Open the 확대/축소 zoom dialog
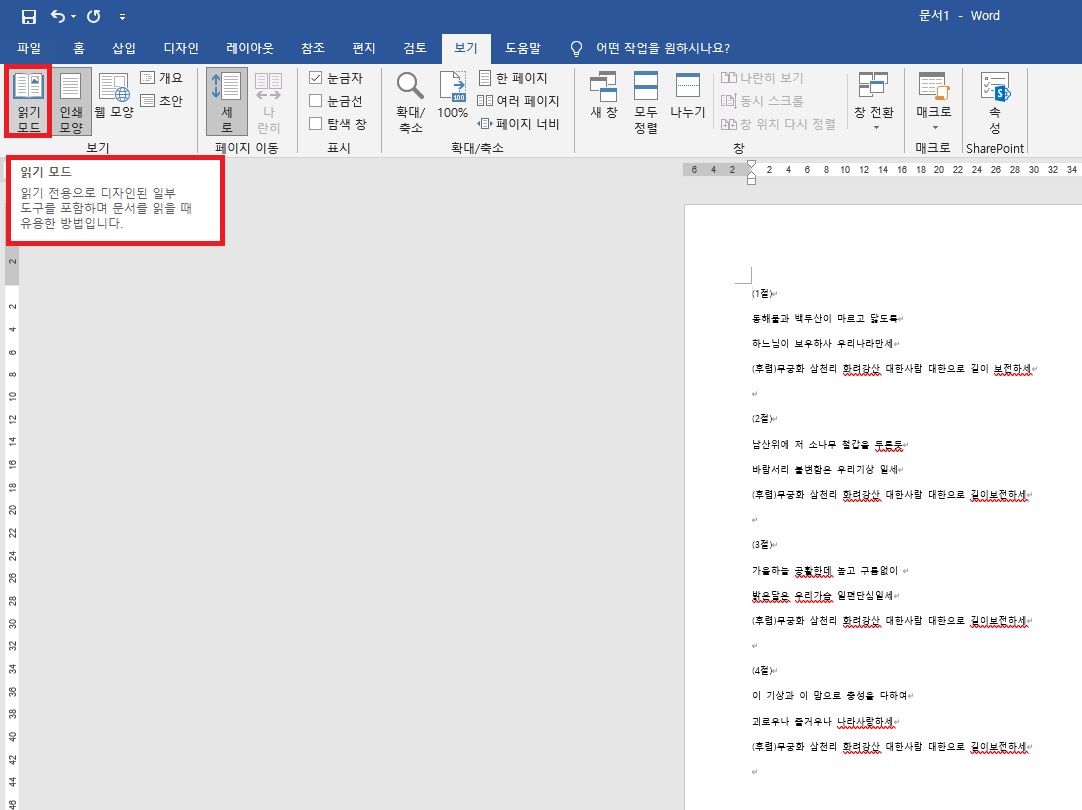Screen dimensions: 1082x810 pos(411,102)
